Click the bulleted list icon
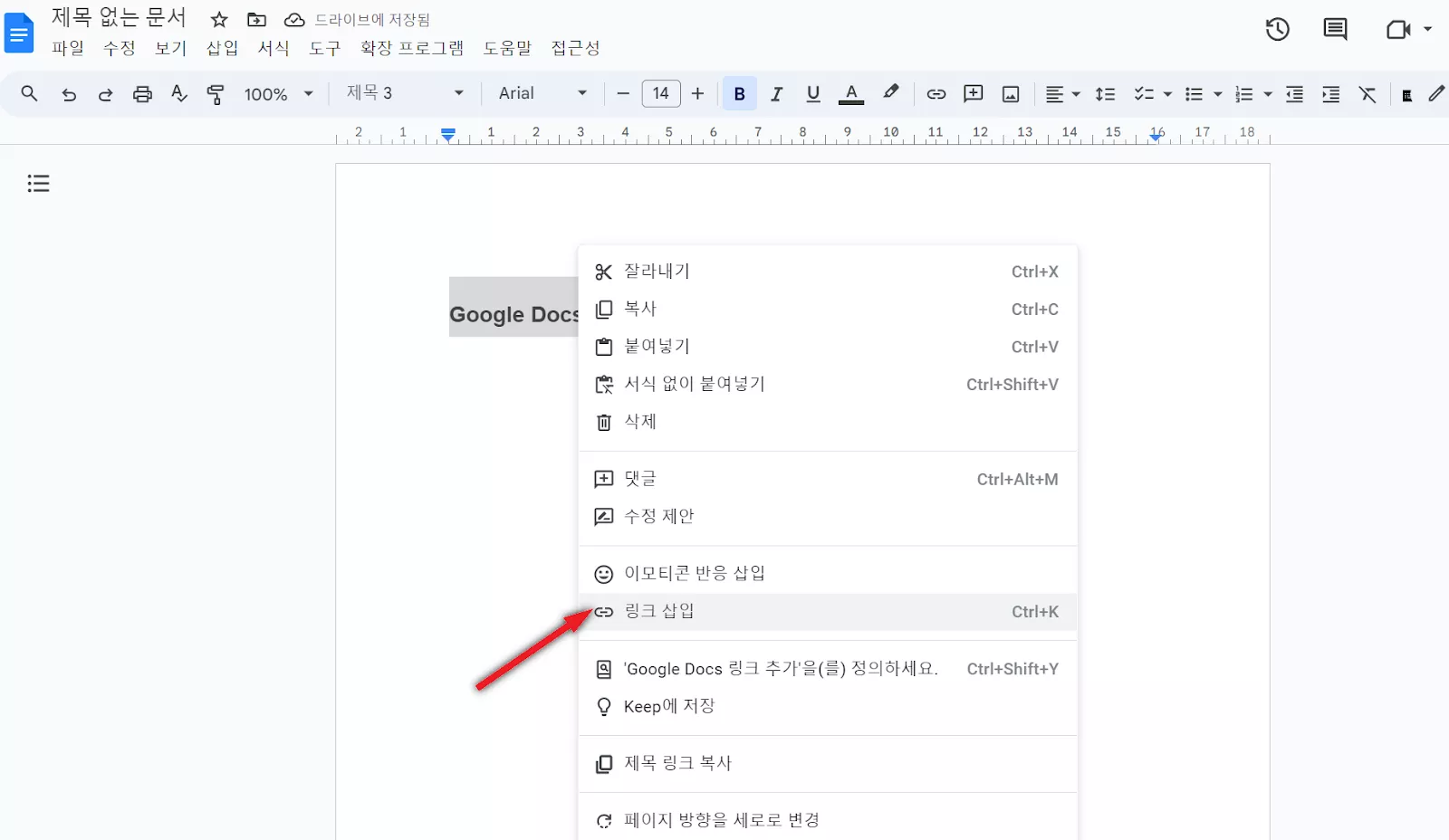 pos(1195,94)
